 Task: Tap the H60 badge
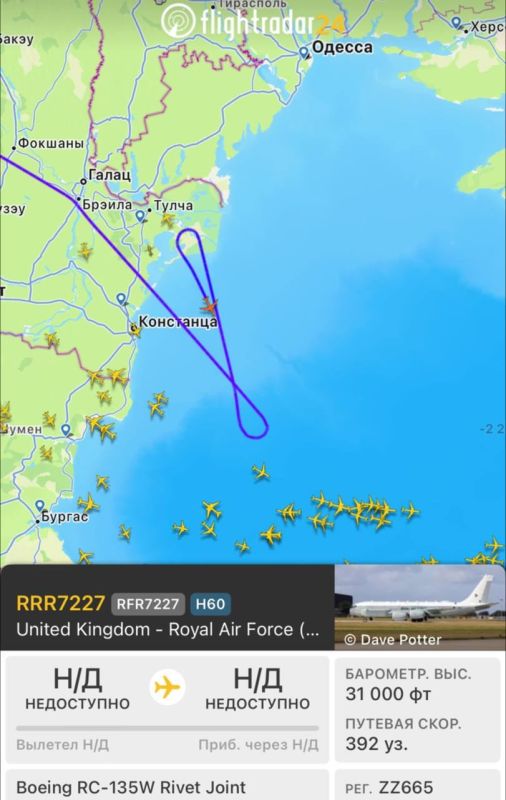tap(211, 604)
